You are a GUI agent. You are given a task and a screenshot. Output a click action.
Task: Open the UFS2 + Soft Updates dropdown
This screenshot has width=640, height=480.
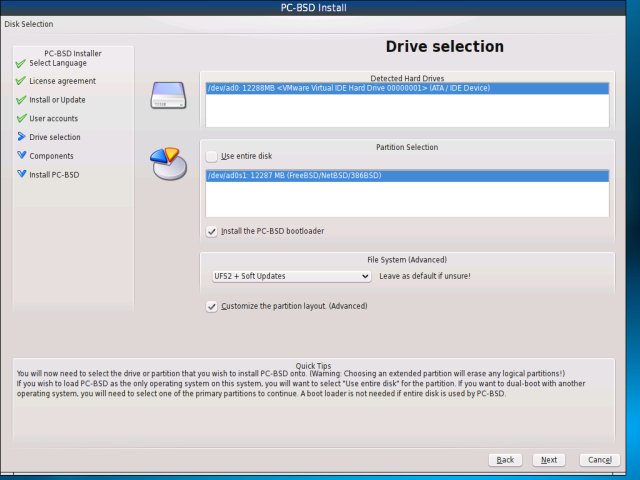point(290,276)
